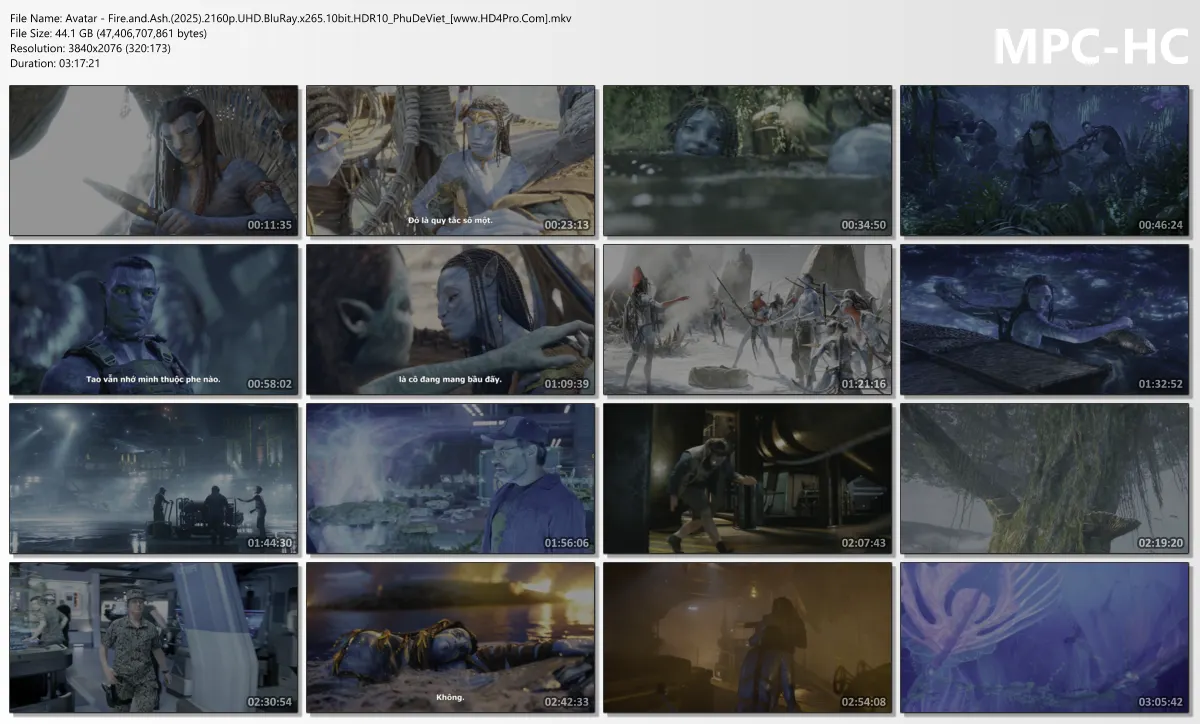
Task: Click the subtitle 'Không.'
Action: (451, 698)
